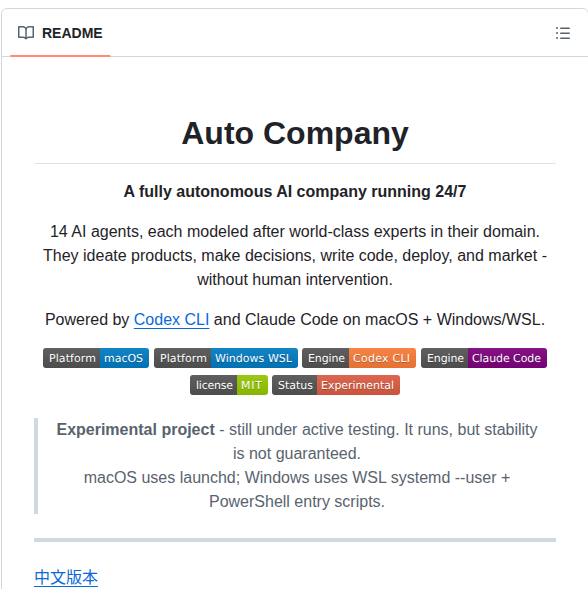The width and height of the screenshot is (588, 589).
Task: Click the Platform Windows WSL badge
Action: pos(226,358)
